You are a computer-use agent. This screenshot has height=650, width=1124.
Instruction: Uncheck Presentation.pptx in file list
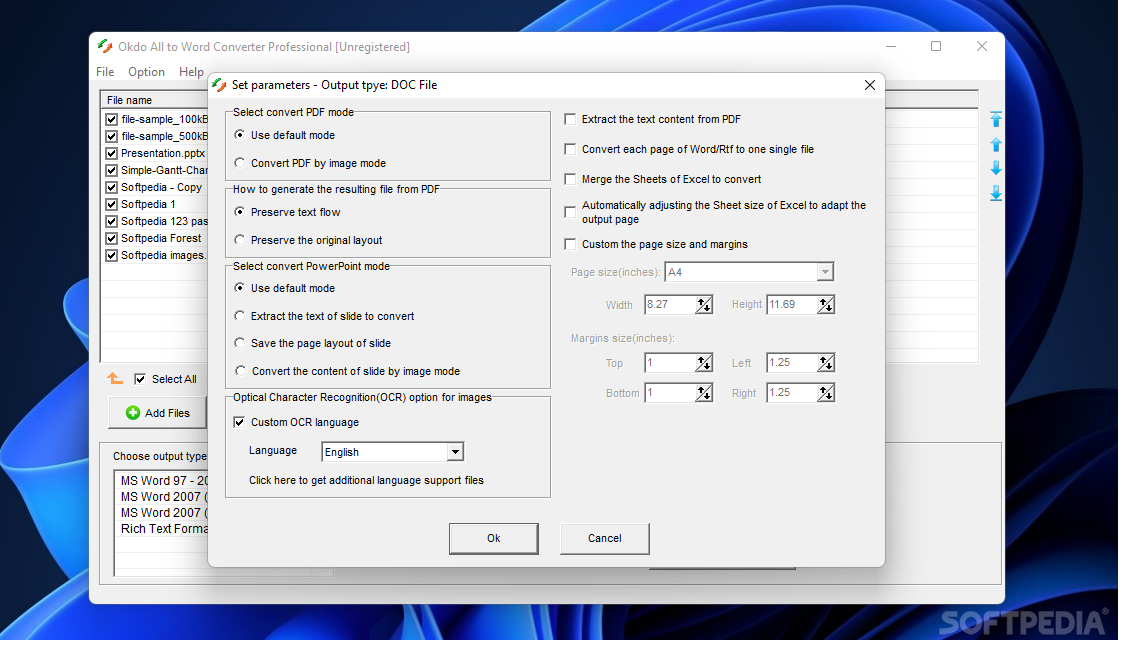(112, 154)
